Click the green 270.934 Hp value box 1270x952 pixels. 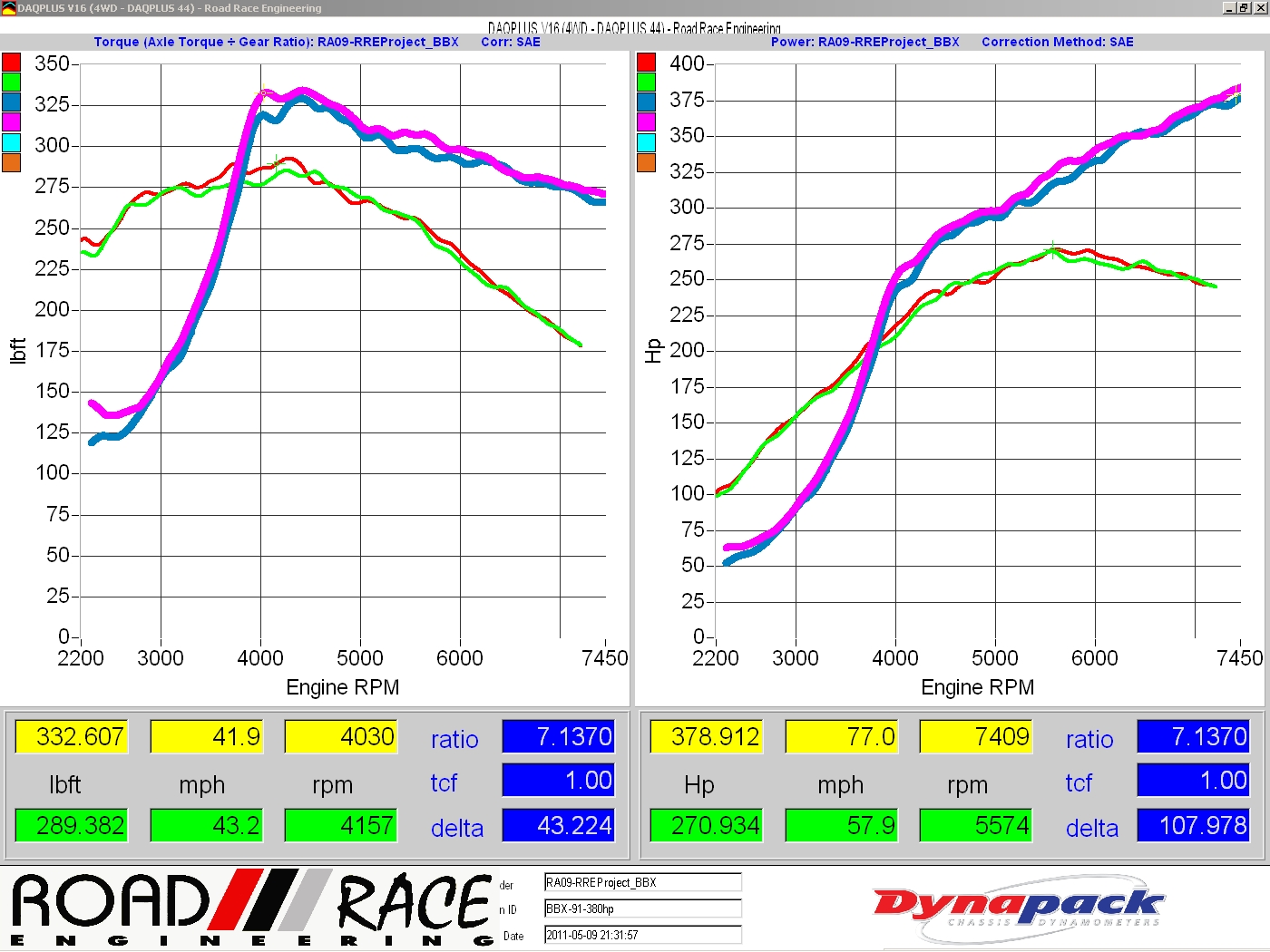click(706, 825)
